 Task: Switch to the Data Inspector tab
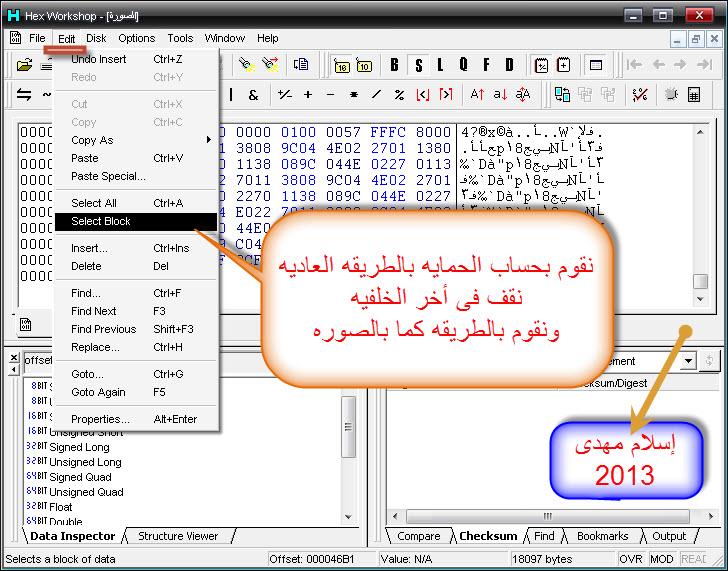[x=72, y=536]
